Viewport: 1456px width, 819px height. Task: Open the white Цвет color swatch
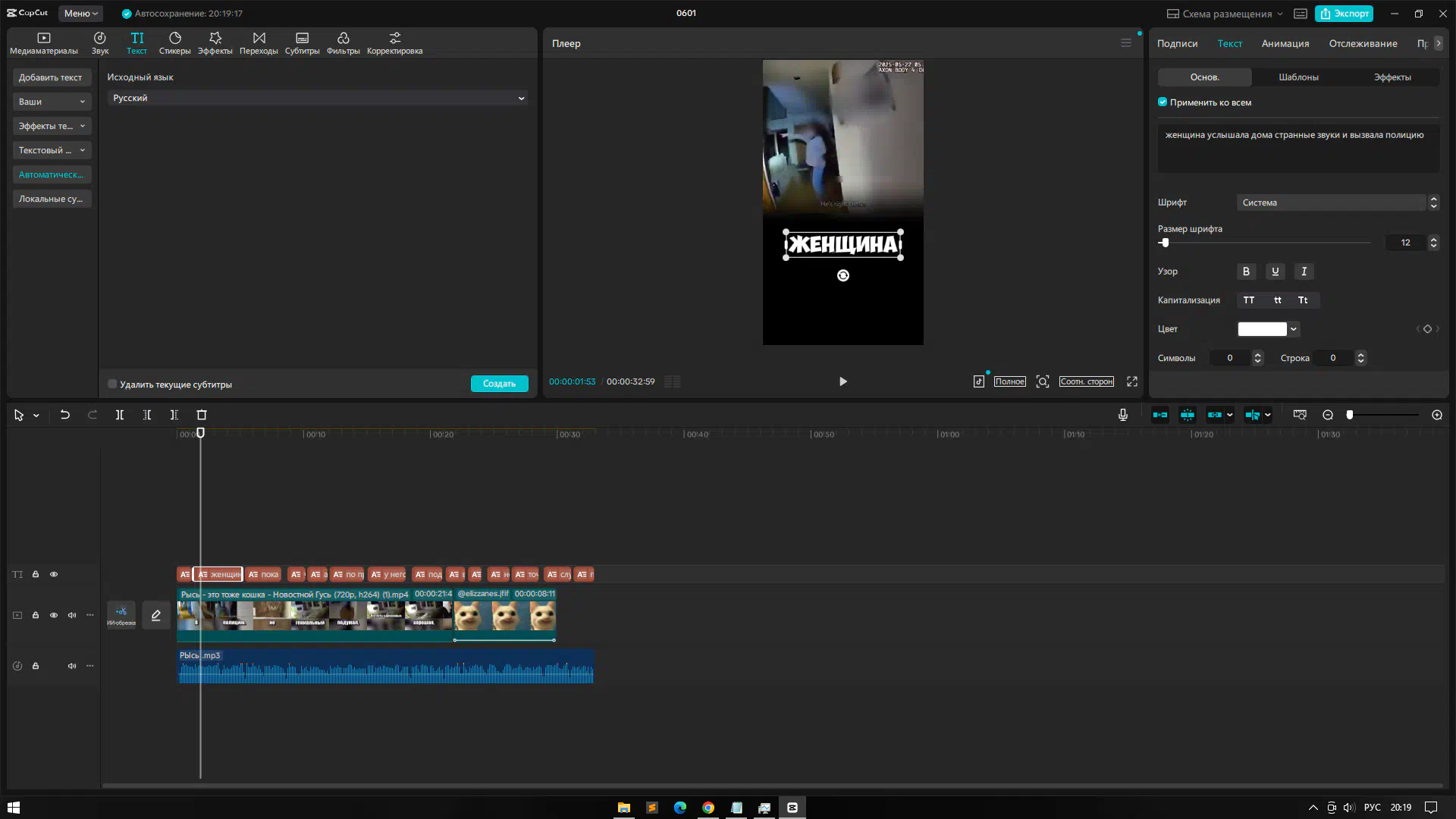1263,329
